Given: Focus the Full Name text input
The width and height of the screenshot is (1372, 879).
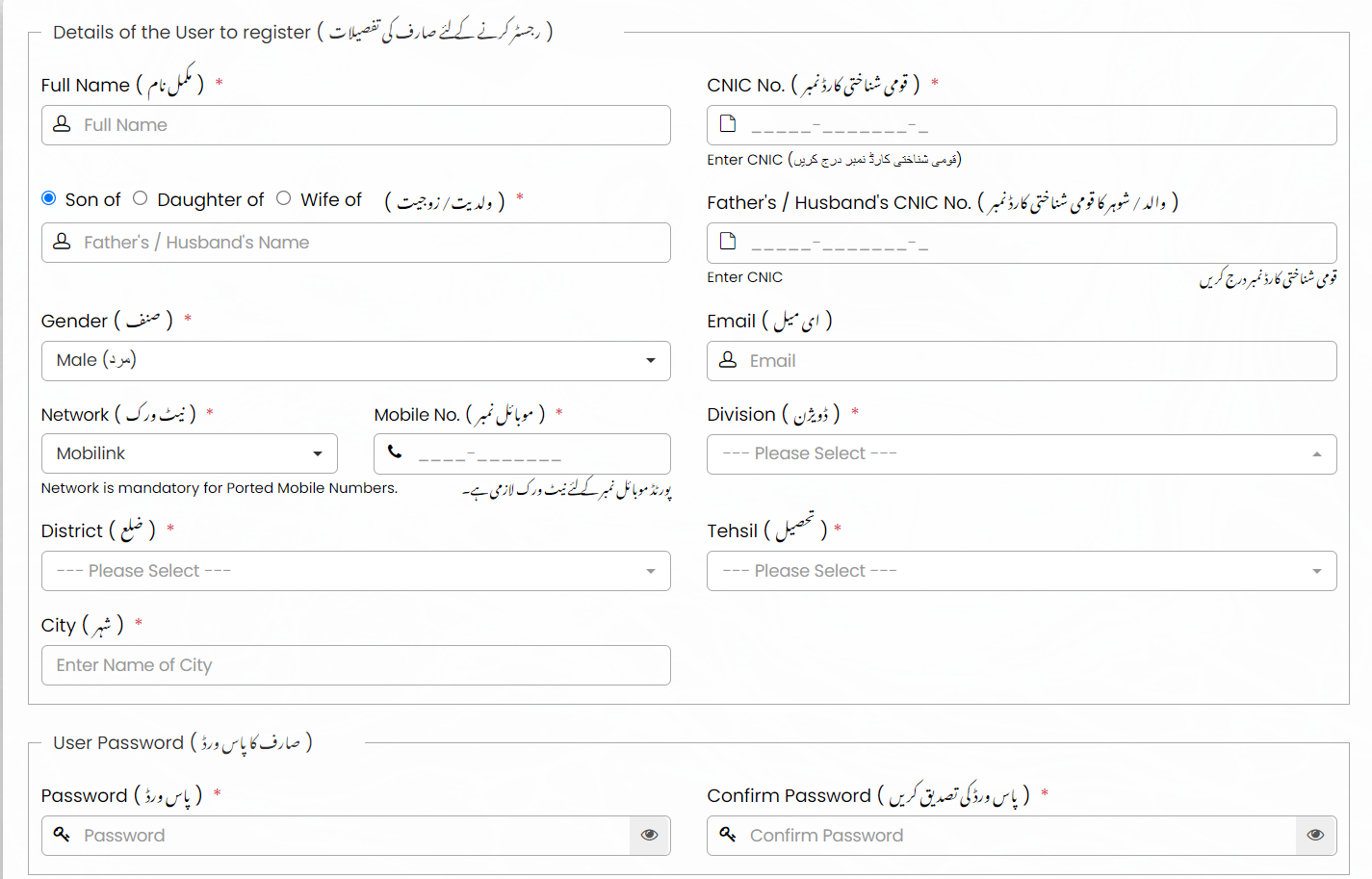Looking at the screenshot, I should point(356,125).
